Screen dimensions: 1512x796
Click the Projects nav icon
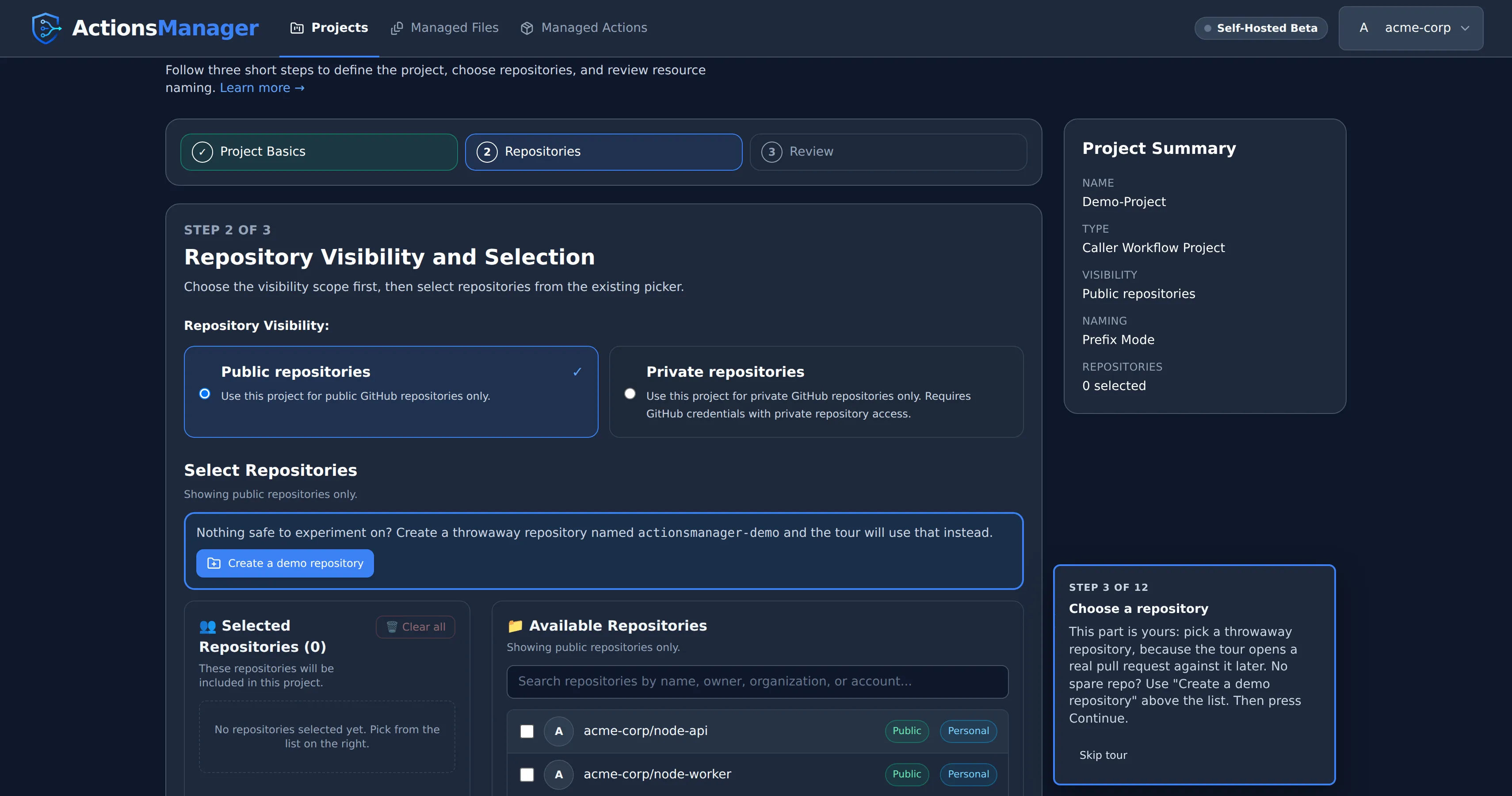297,28
